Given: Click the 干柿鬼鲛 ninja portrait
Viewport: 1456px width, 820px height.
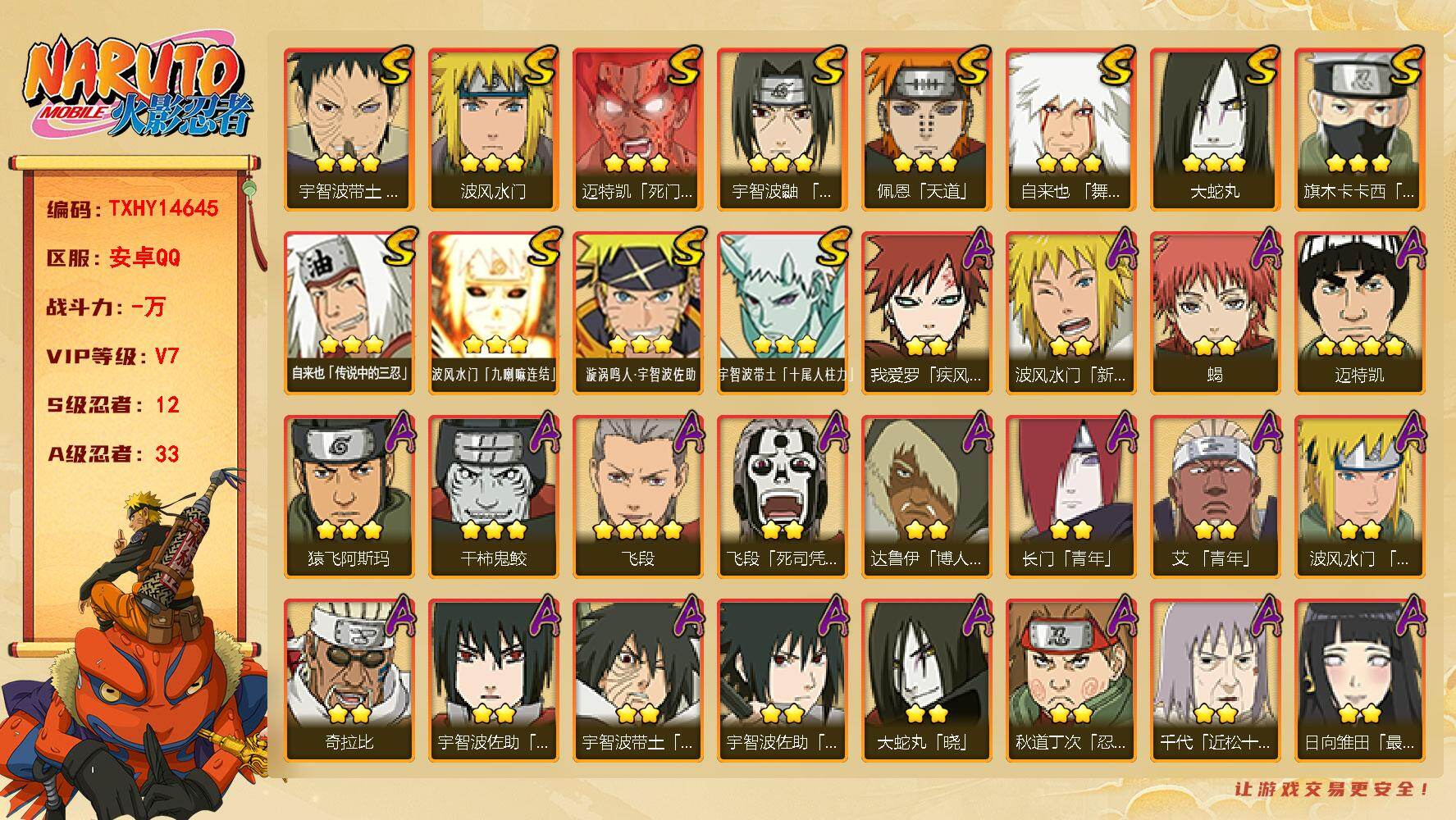Looking at the screenshot, I should coord(493,496).
